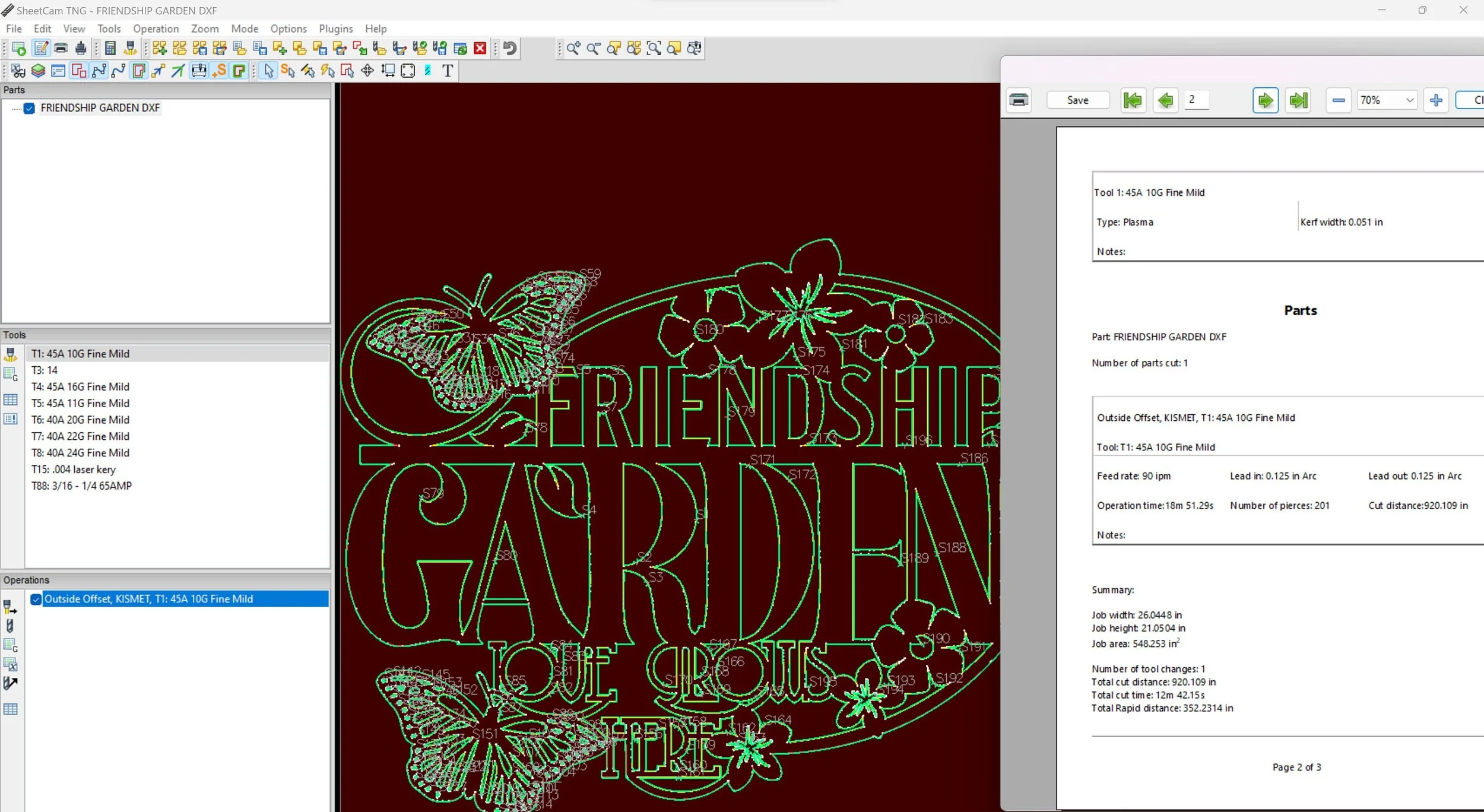Image resolution: width=1484 pixels, height=812 pixels.
Task: Open the Operation menu
Action: tap(156, 28)
